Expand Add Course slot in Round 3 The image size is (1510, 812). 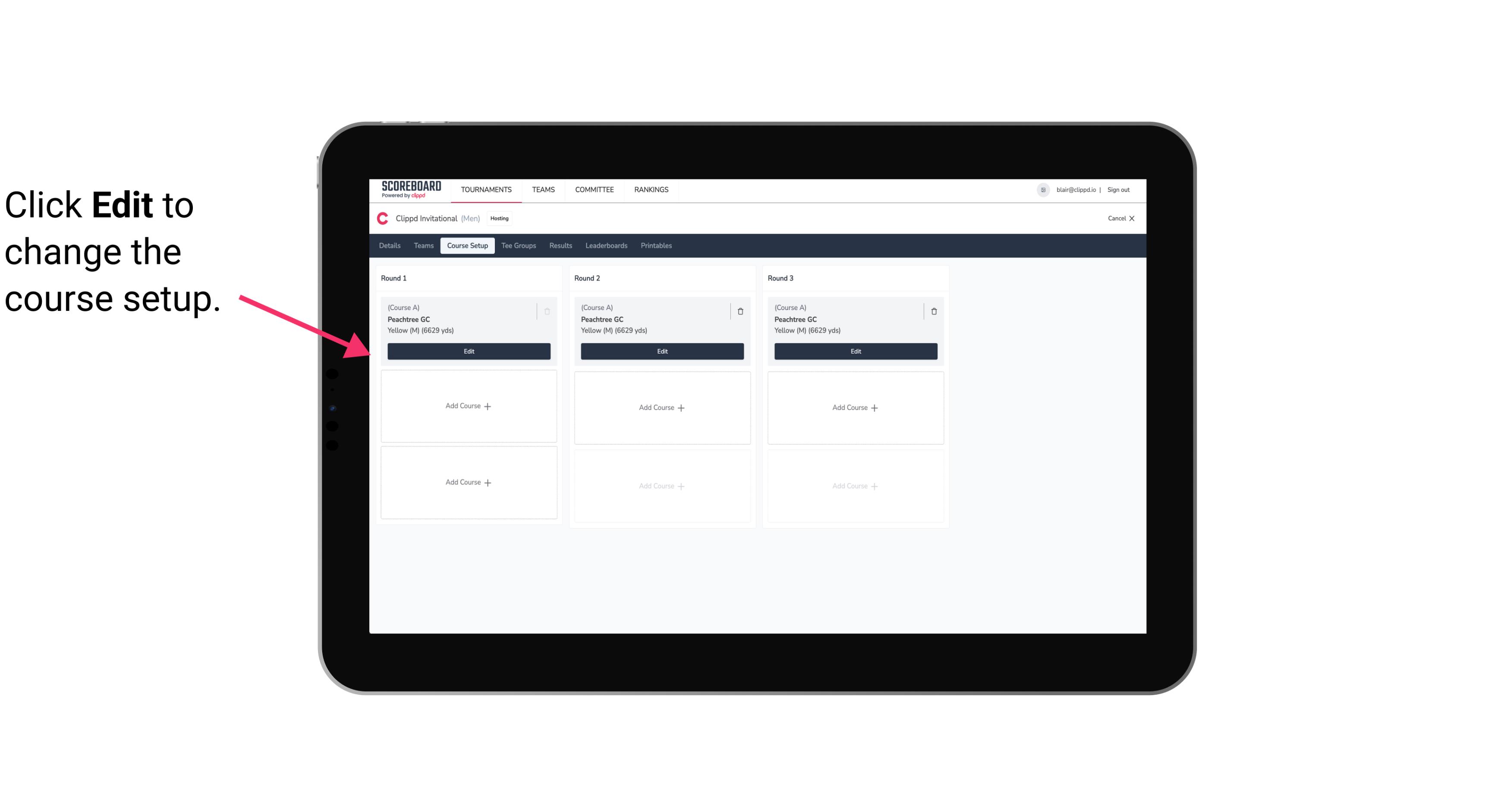pos(855,407)
